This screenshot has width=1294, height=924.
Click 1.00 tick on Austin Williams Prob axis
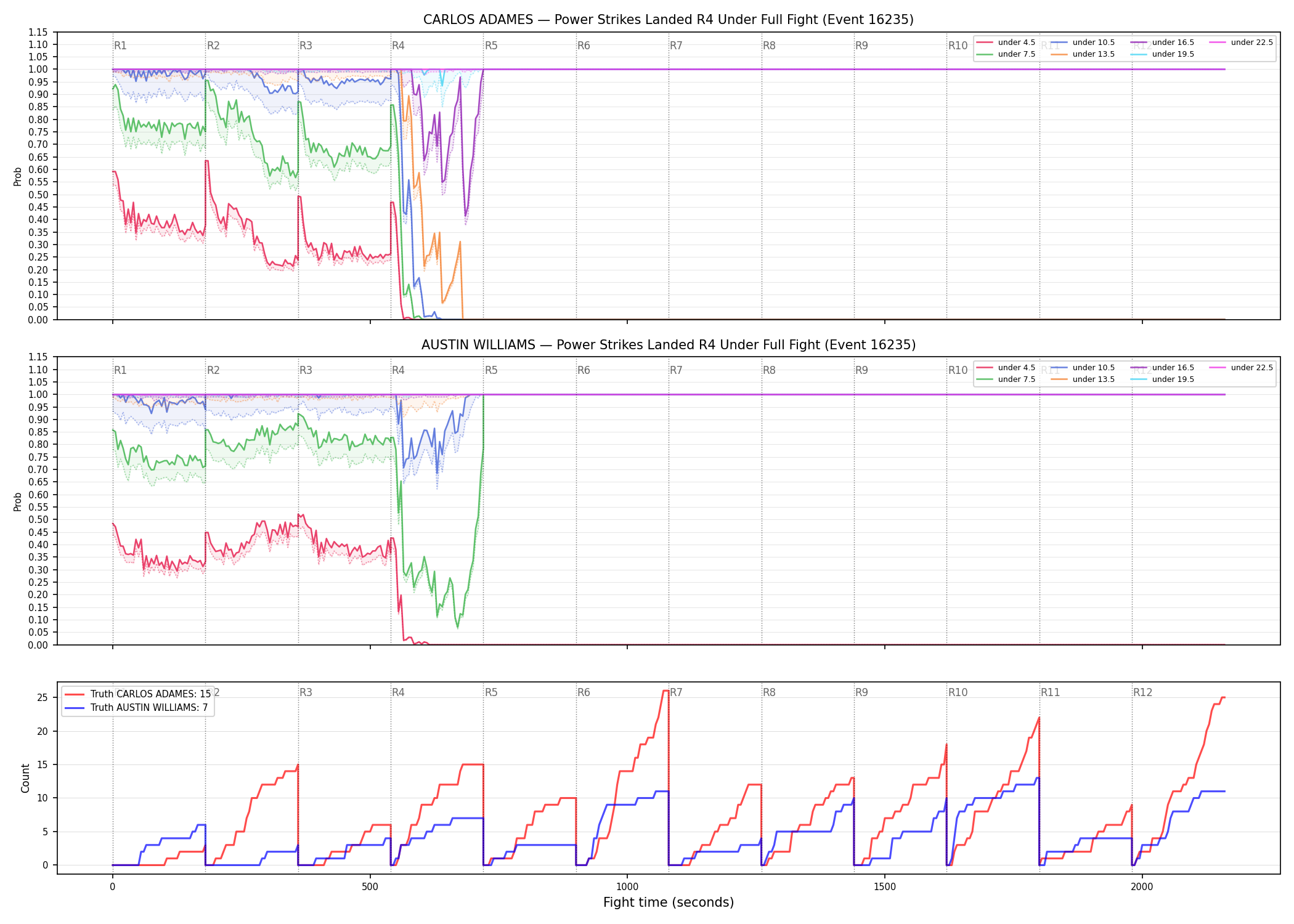(38, 395)
